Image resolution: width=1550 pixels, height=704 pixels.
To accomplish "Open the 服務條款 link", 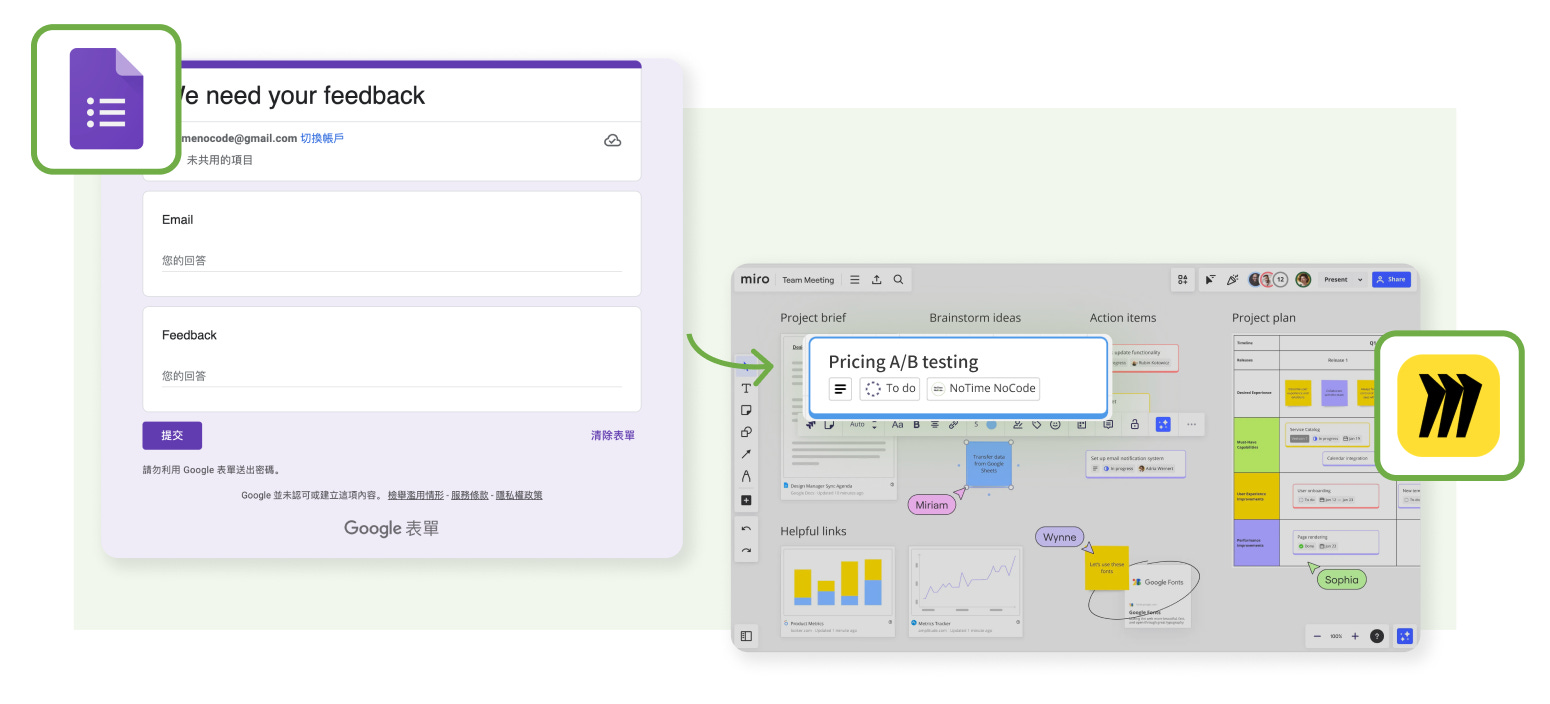I will [470, 495].
